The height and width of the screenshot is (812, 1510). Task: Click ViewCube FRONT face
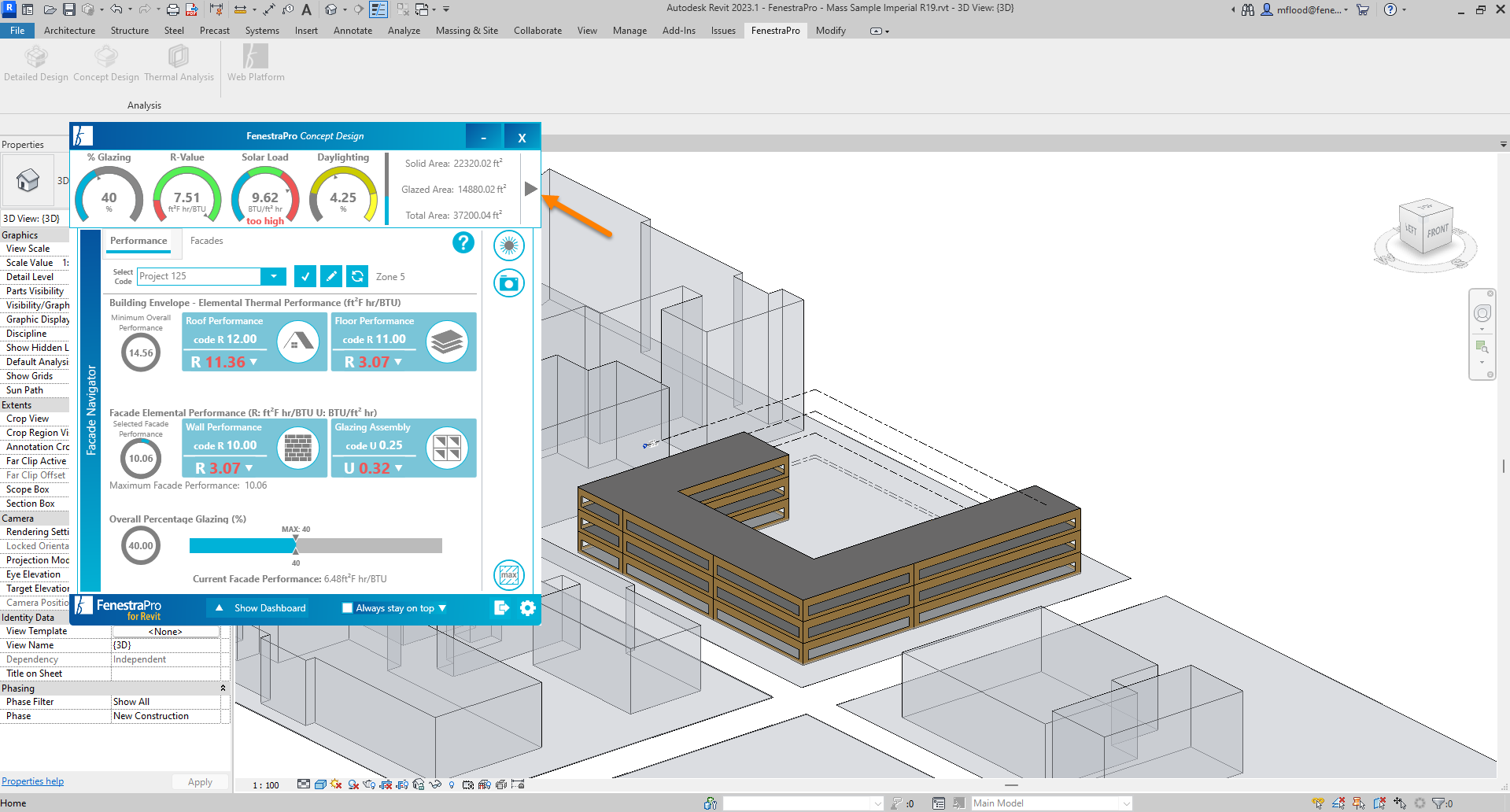(1437, 231)
